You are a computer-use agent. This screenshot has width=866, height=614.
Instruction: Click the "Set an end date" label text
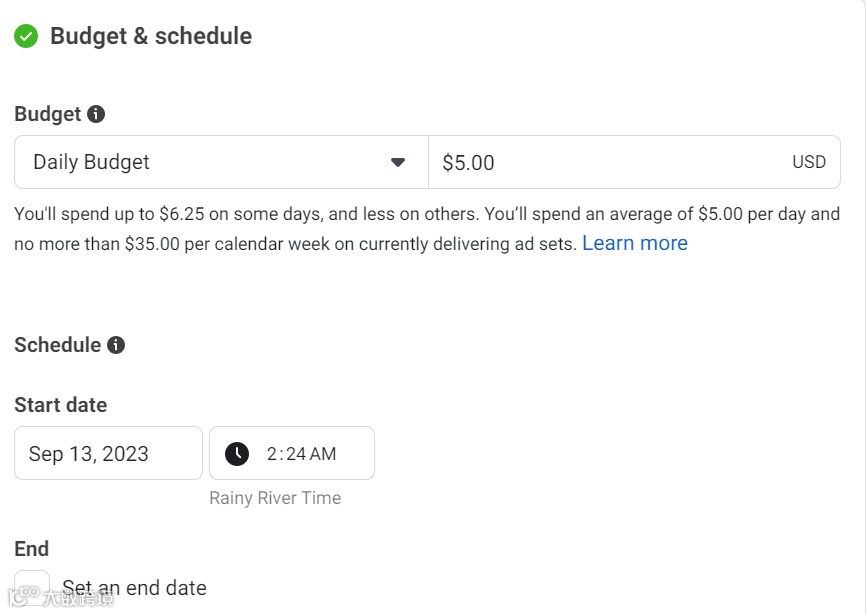pos(134,588)
